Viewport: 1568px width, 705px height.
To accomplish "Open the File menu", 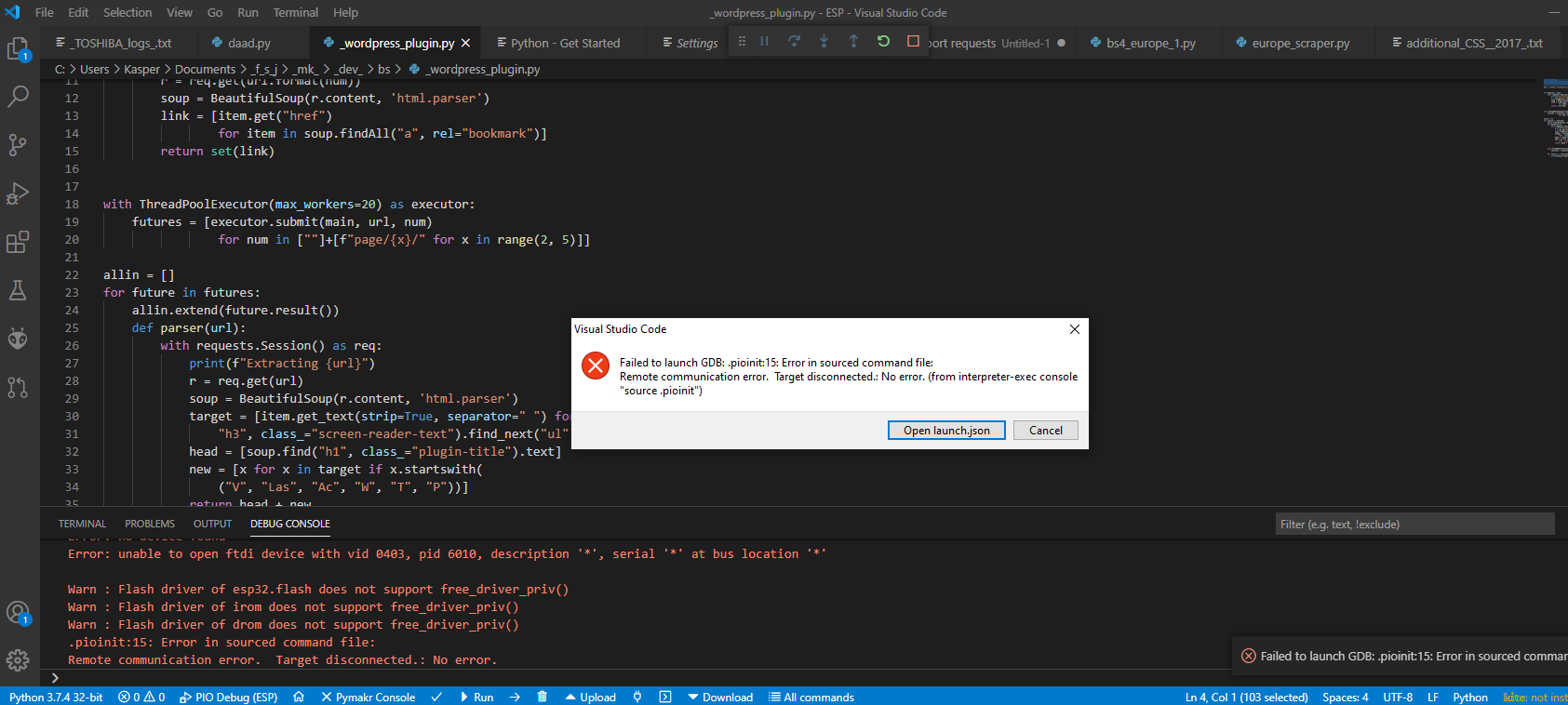I will coord(45,12).
